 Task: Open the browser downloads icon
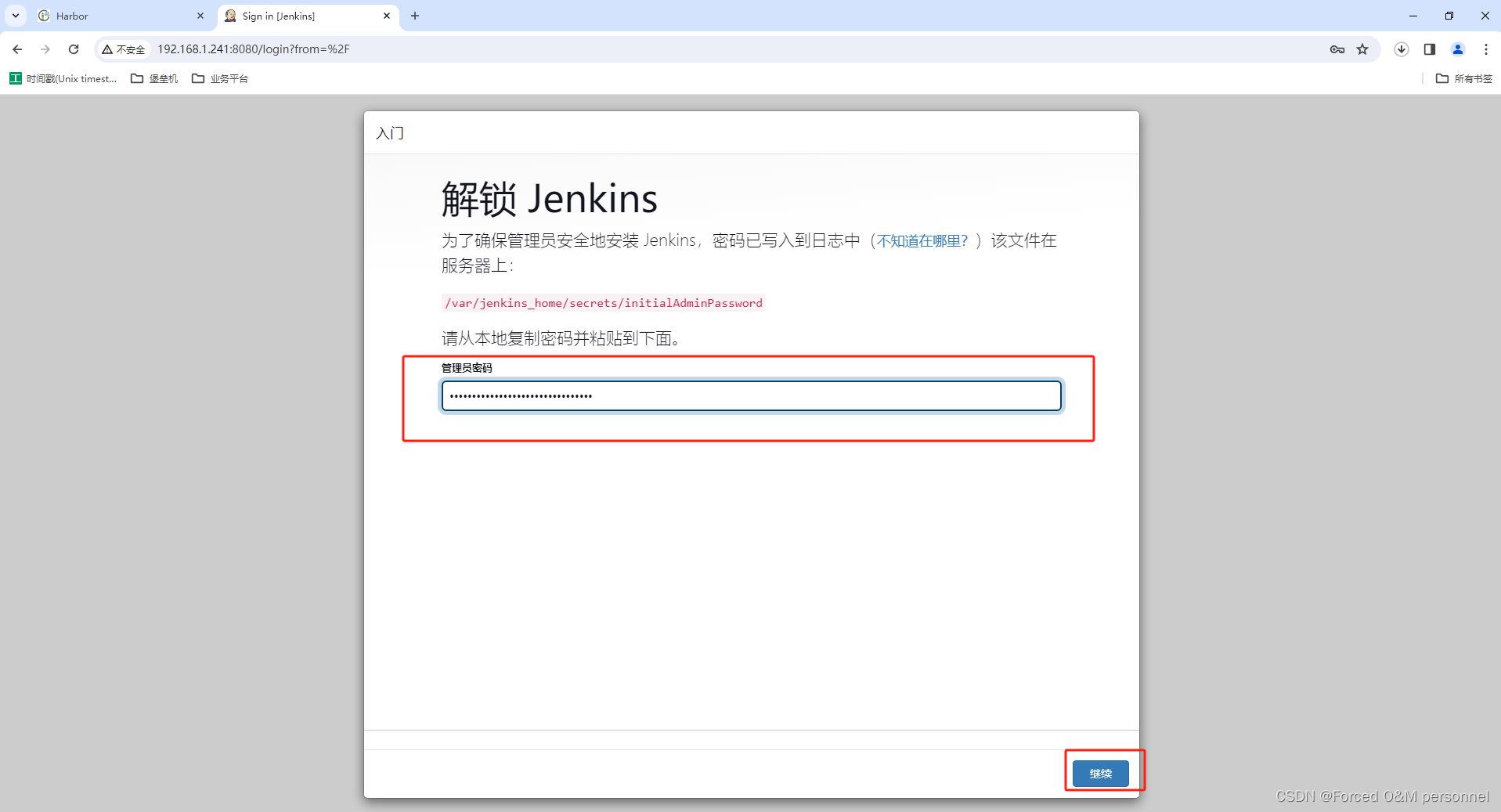click(1402, 49)
